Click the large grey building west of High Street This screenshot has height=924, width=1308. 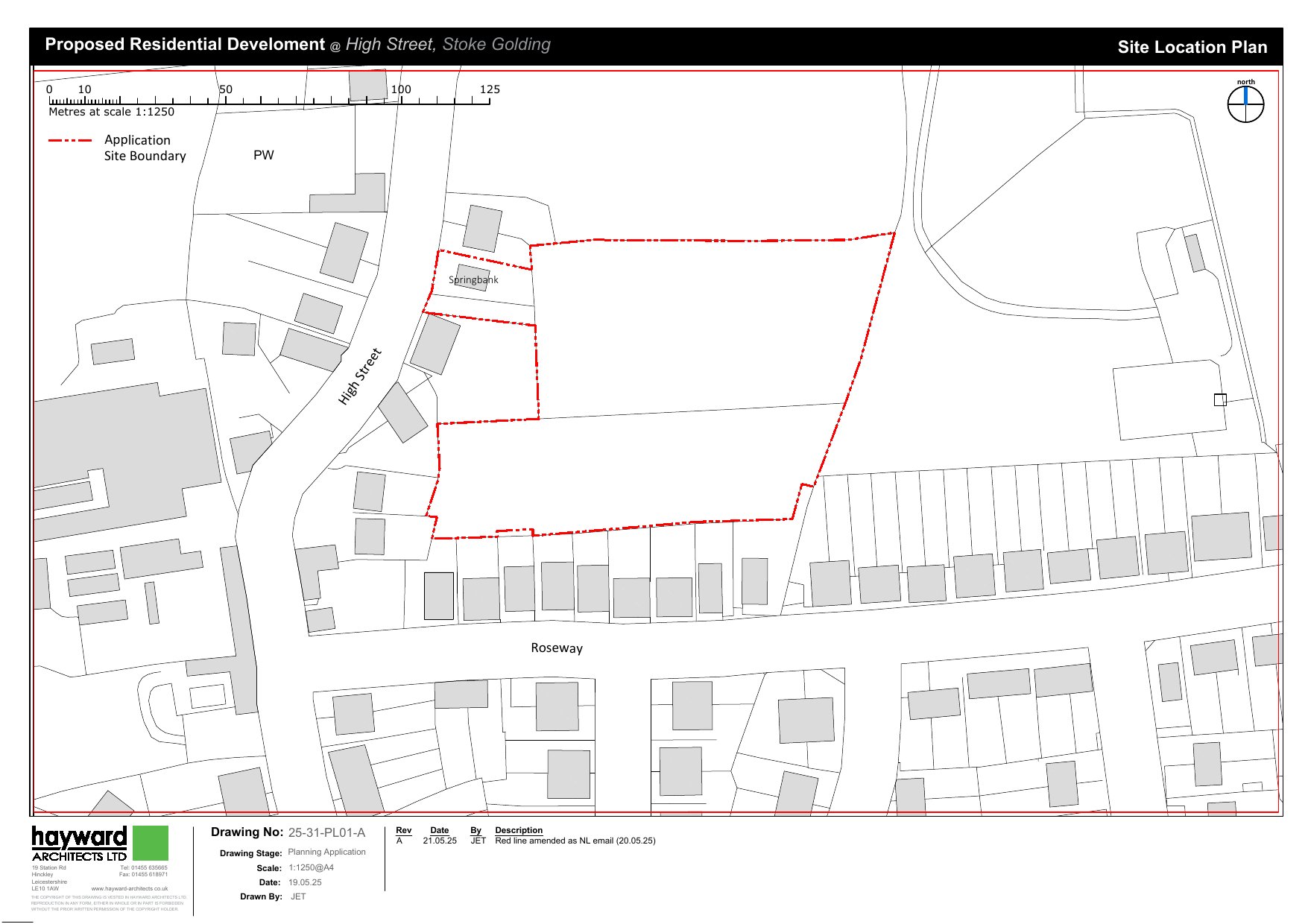tap(123, 455)
